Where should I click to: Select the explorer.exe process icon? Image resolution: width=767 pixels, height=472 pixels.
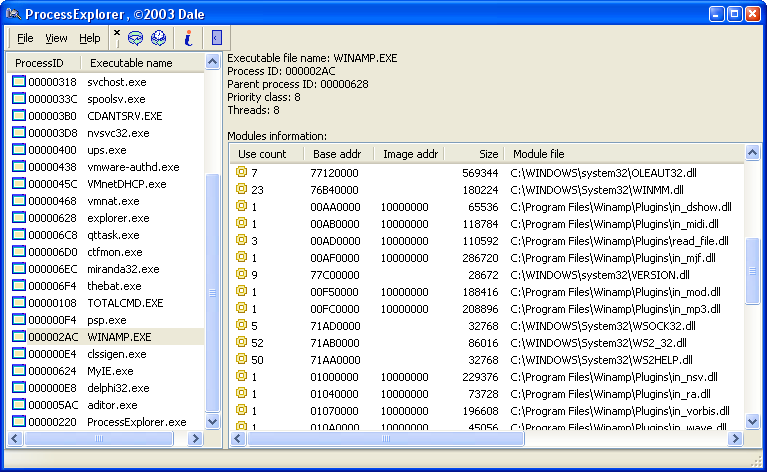click(x=19, y=217)
